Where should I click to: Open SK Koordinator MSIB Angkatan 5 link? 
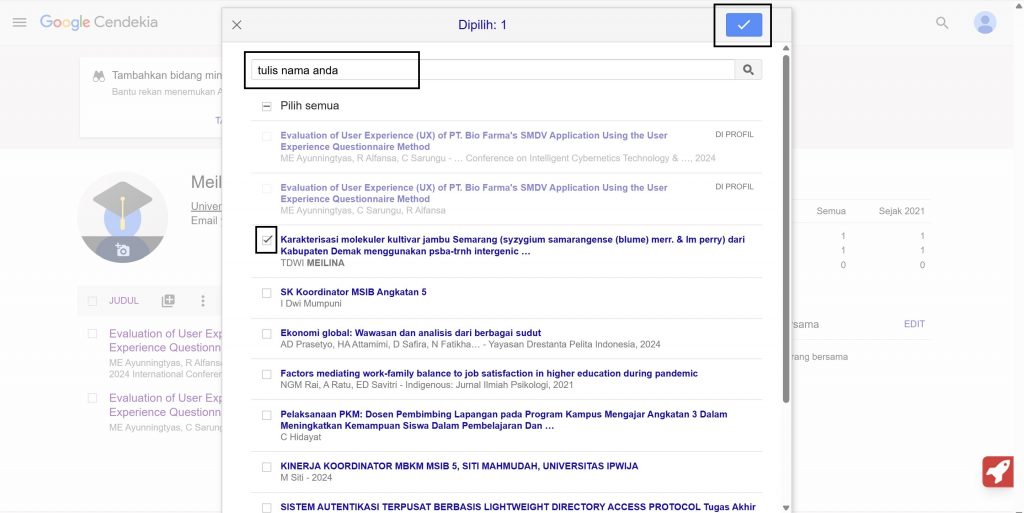coord(353,292)
